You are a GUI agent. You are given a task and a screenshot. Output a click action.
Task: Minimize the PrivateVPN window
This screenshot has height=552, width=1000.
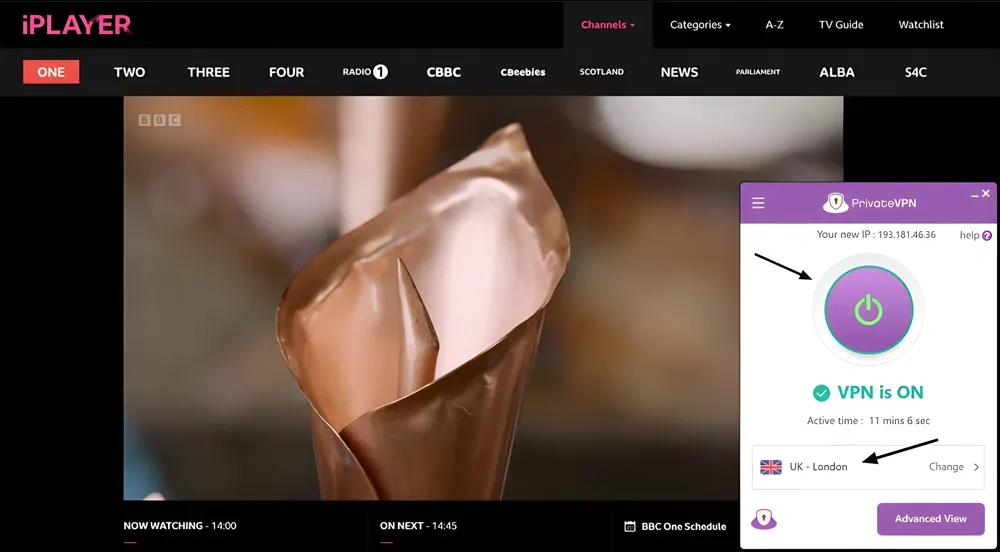coord(974,195)
